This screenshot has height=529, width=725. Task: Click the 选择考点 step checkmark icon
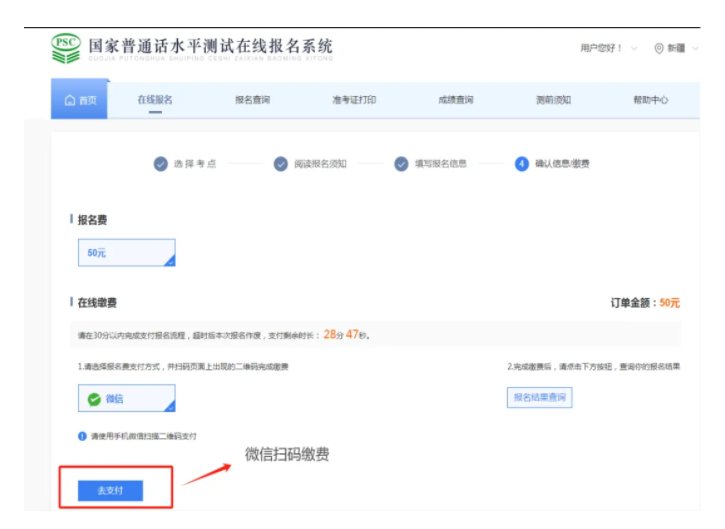160,164
